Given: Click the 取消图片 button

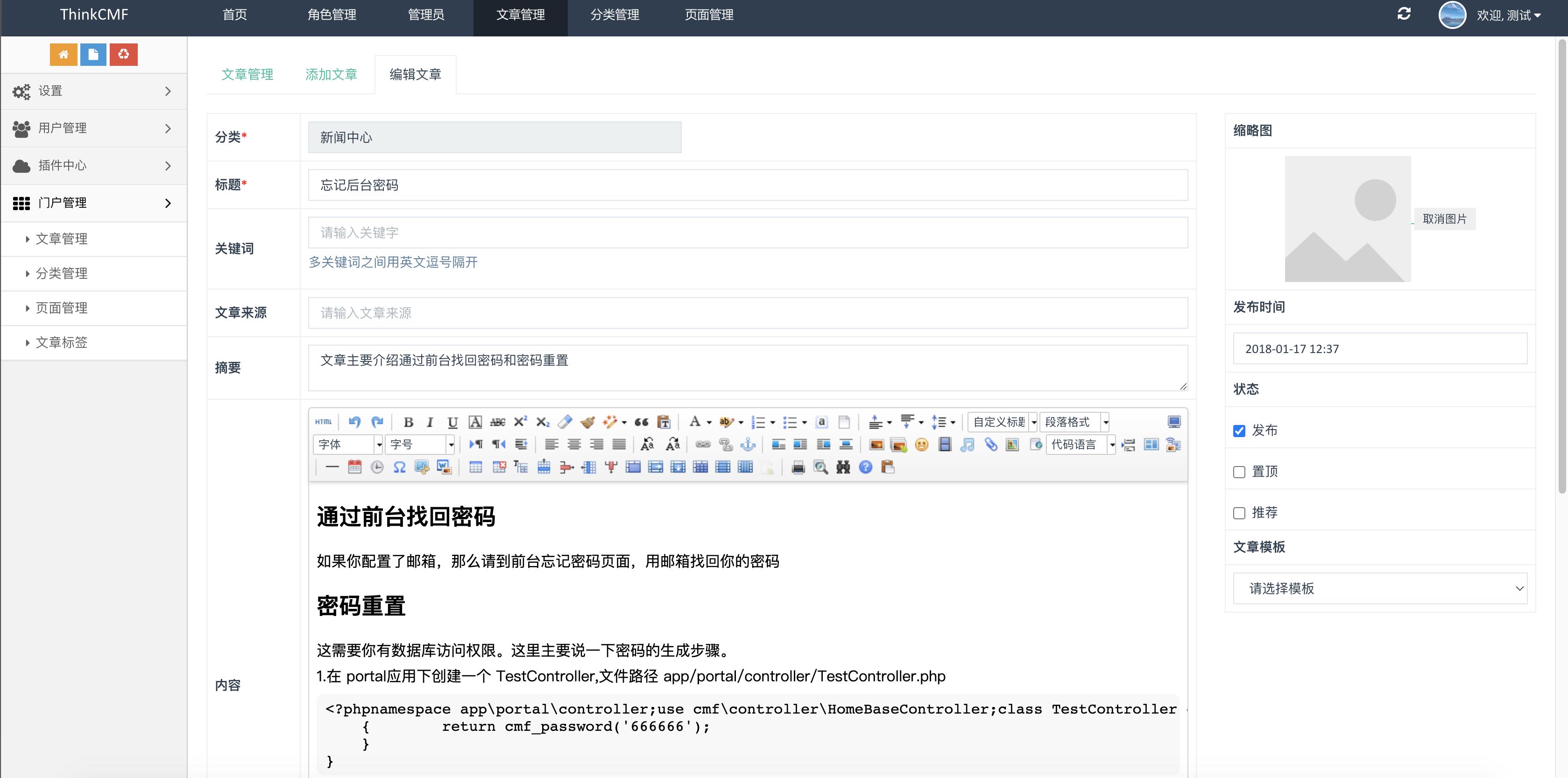Looking at the screenshot, I should [x=1444, y=219].
